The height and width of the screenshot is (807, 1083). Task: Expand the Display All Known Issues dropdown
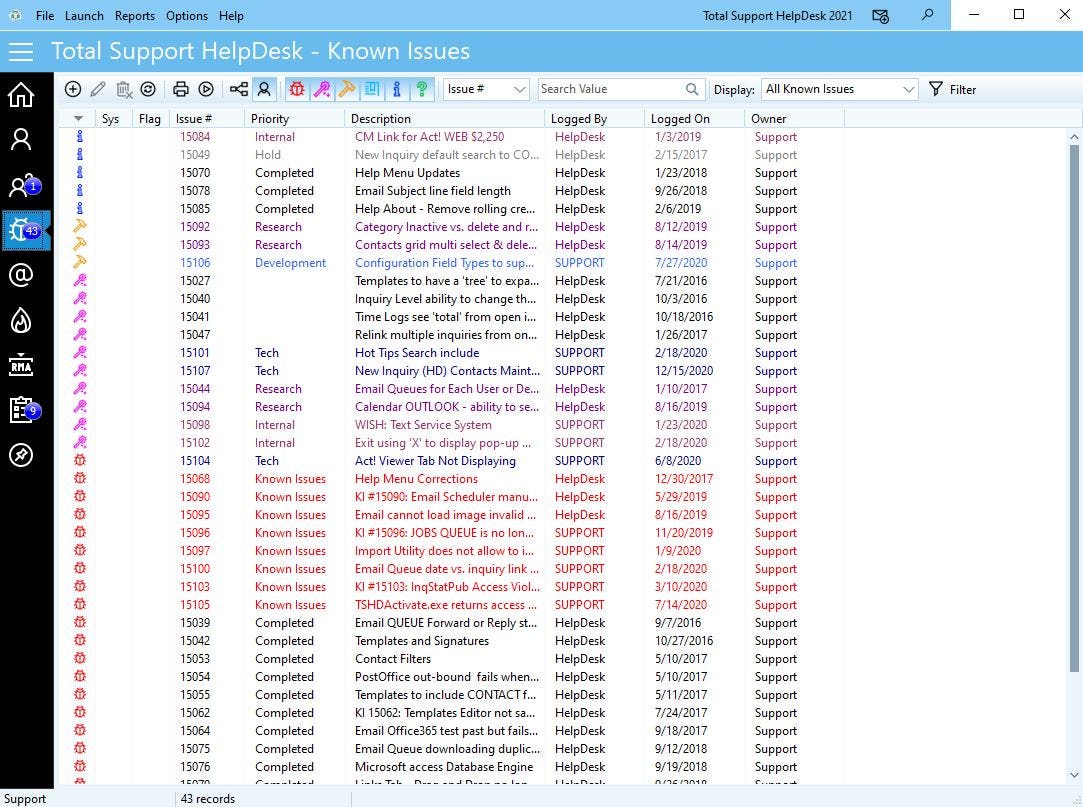[908, 89]
